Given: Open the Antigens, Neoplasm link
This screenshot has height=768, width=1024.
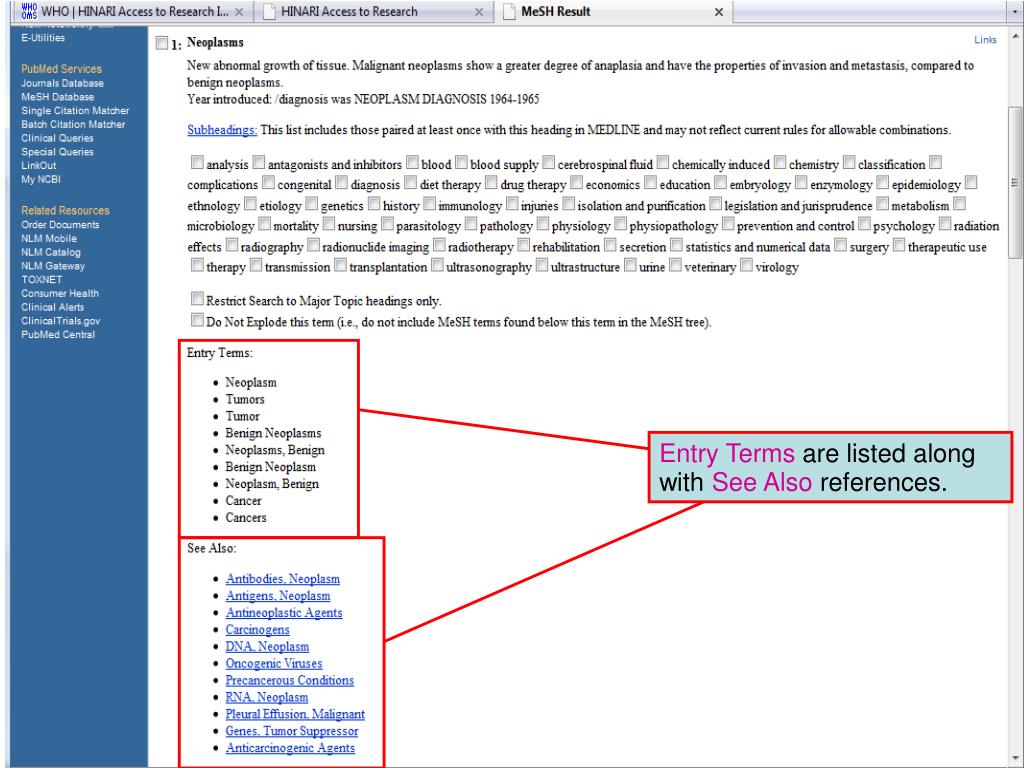Looking at the screenshot, I should tap(278, 596).
